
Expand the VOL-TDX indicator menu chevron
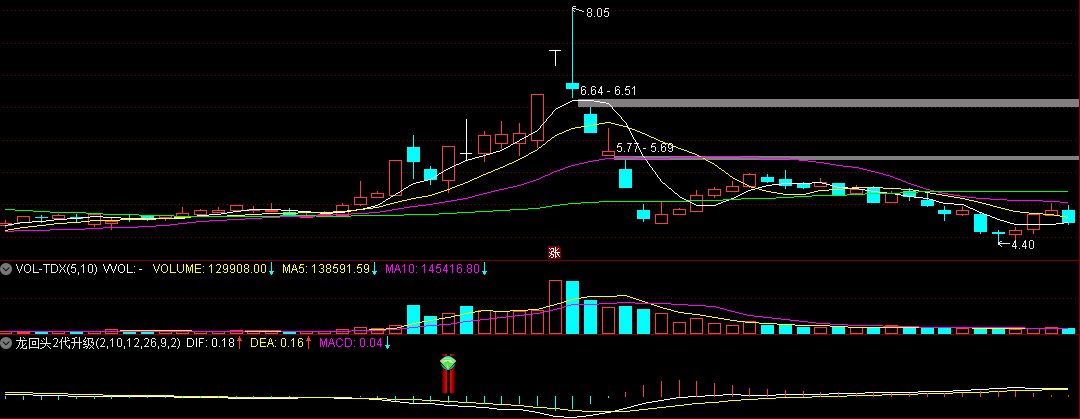pyautogui.click(x=6, y=269)
